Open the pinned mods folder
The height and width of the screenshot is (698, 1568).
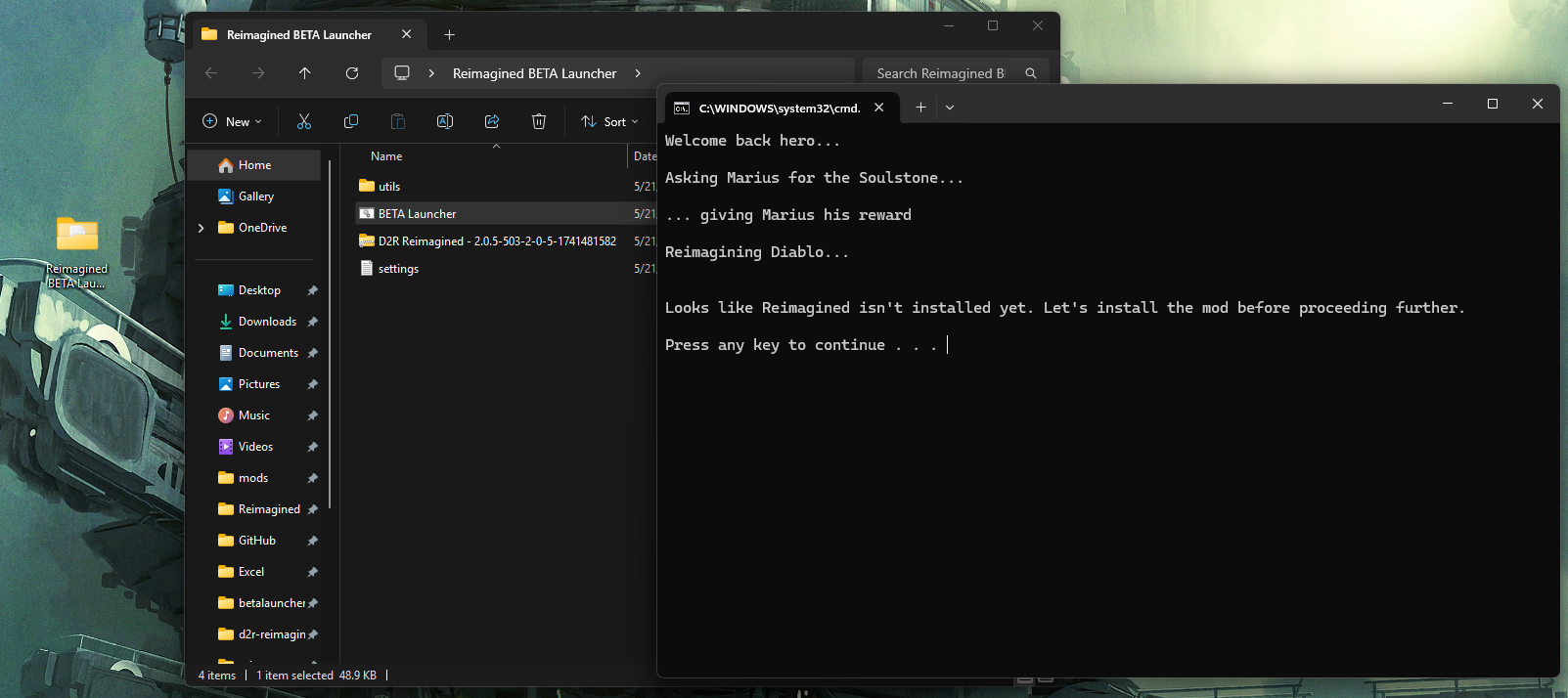(254, 478)
